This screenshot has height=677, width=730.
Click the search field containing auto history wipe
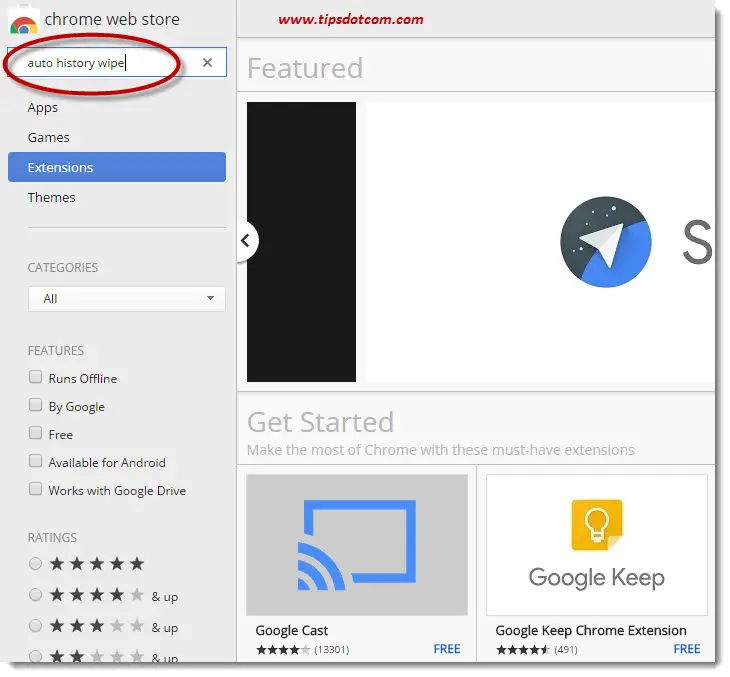click(117, 62)
